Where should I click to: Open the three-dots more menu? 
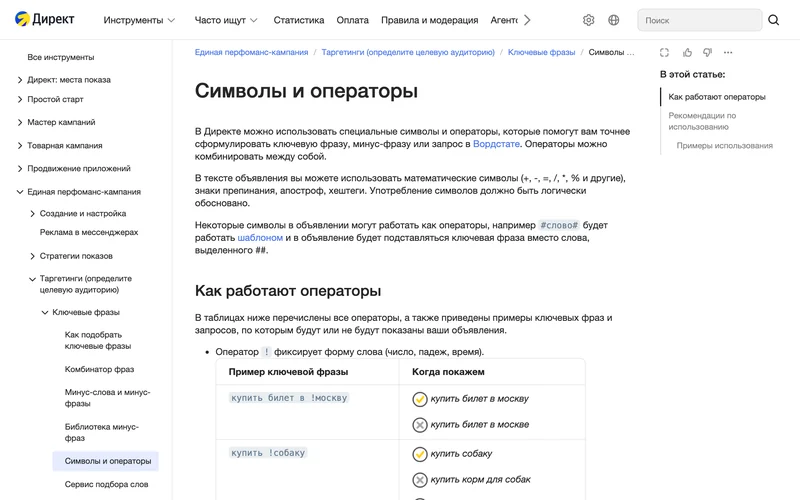(728, 53)
